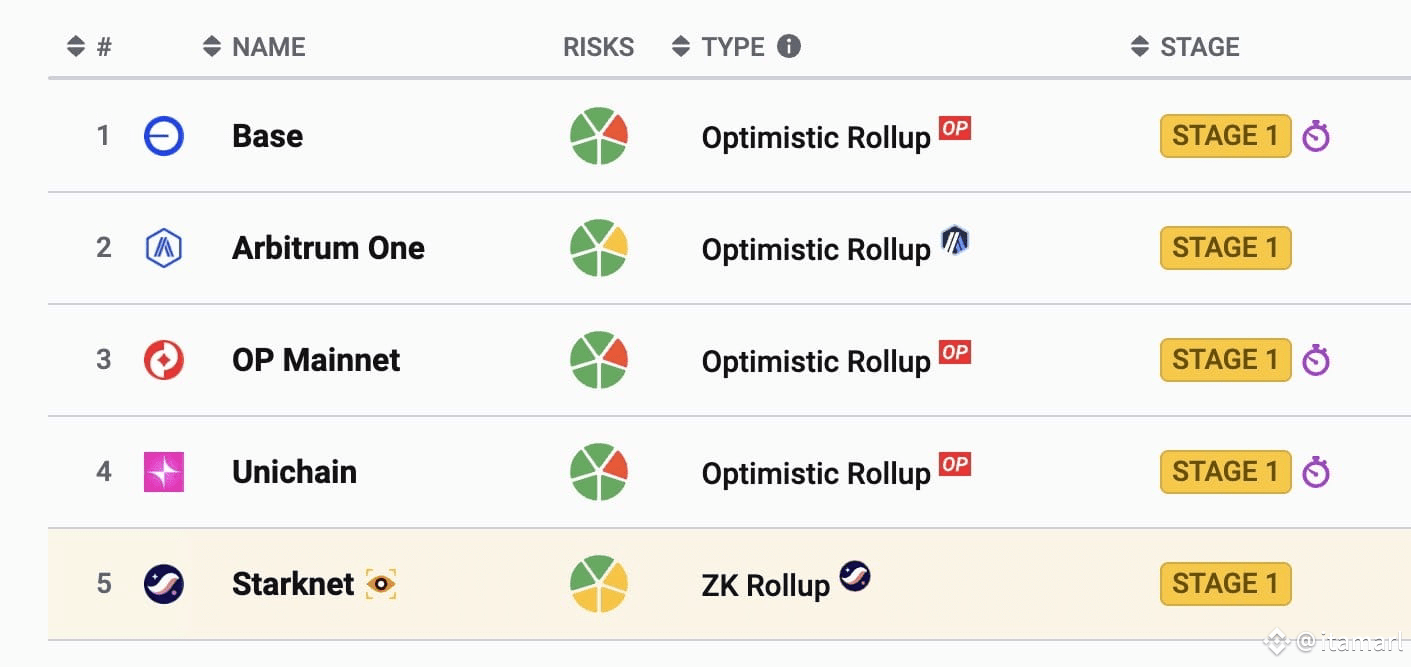Click the TYPE column header
Image resolution: width=1411 pixels, height=667 pixels.
pos(733,47)
